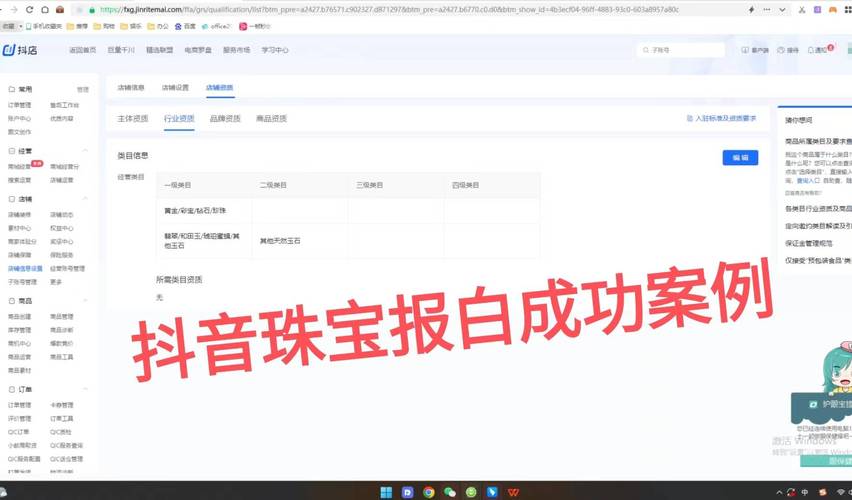The width and height of the screenshot is (852, 500).
Task: Open the browser home icon
Action: point(45,10)
